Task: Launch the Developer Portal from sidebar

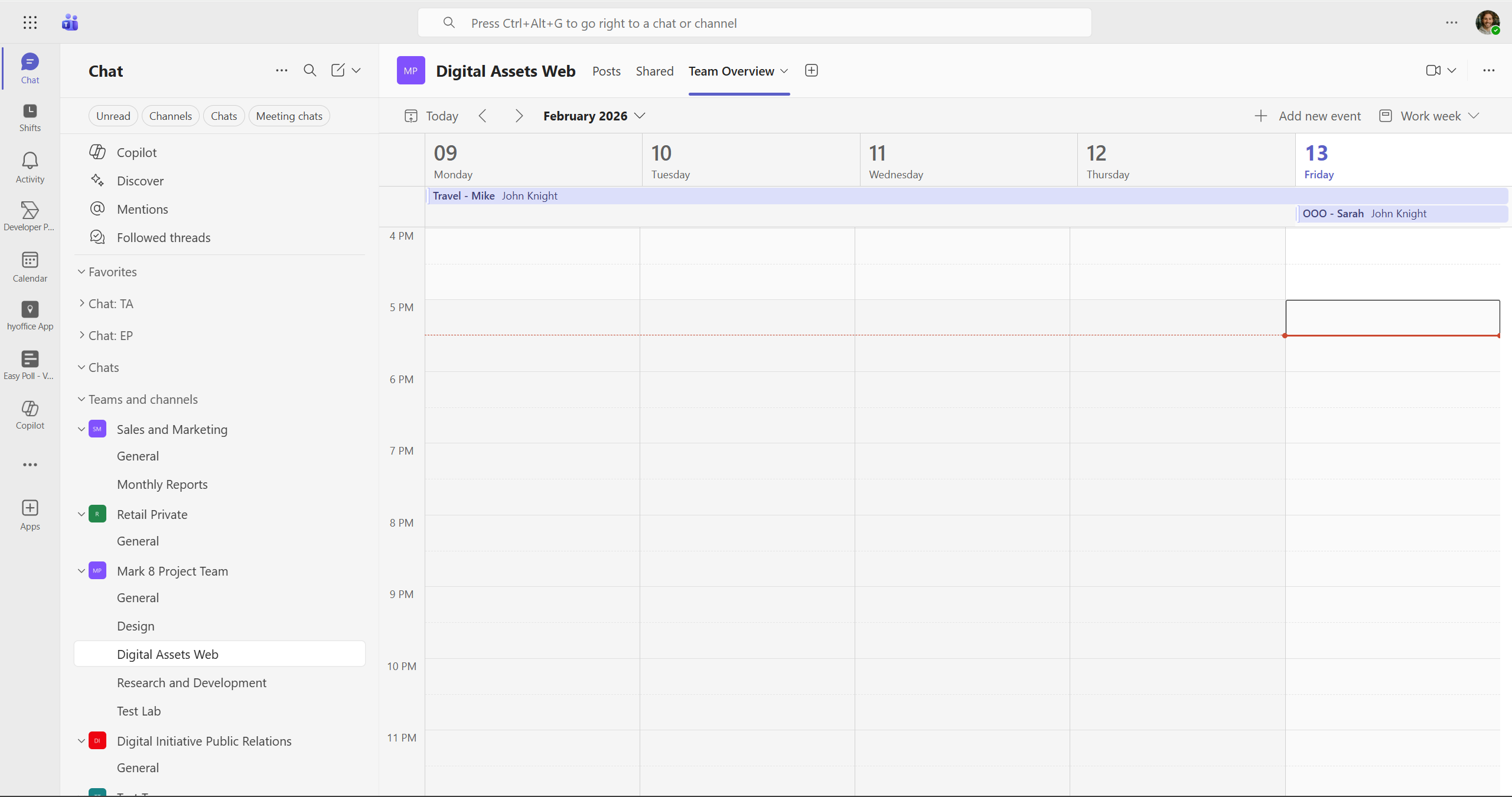Action: (29, 215)
